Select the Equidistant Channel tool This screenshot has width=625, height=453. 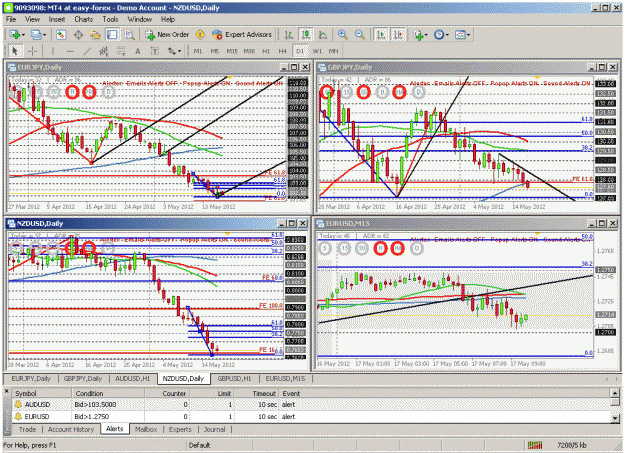pyautogui.click(x=104, y=51)
